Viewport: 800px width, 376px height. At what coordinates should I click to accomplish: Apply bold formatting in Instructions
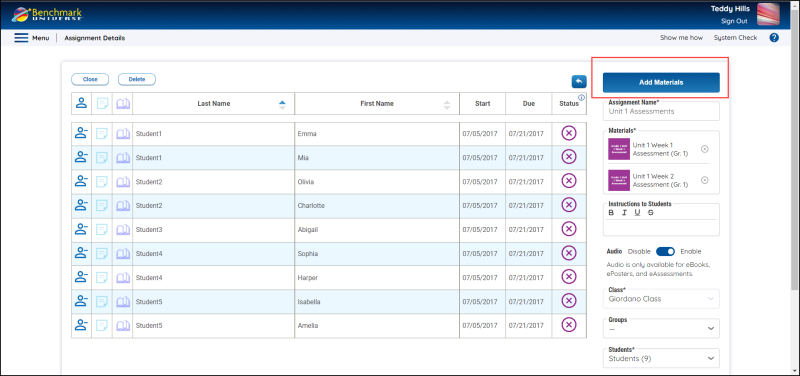[611, 213]
